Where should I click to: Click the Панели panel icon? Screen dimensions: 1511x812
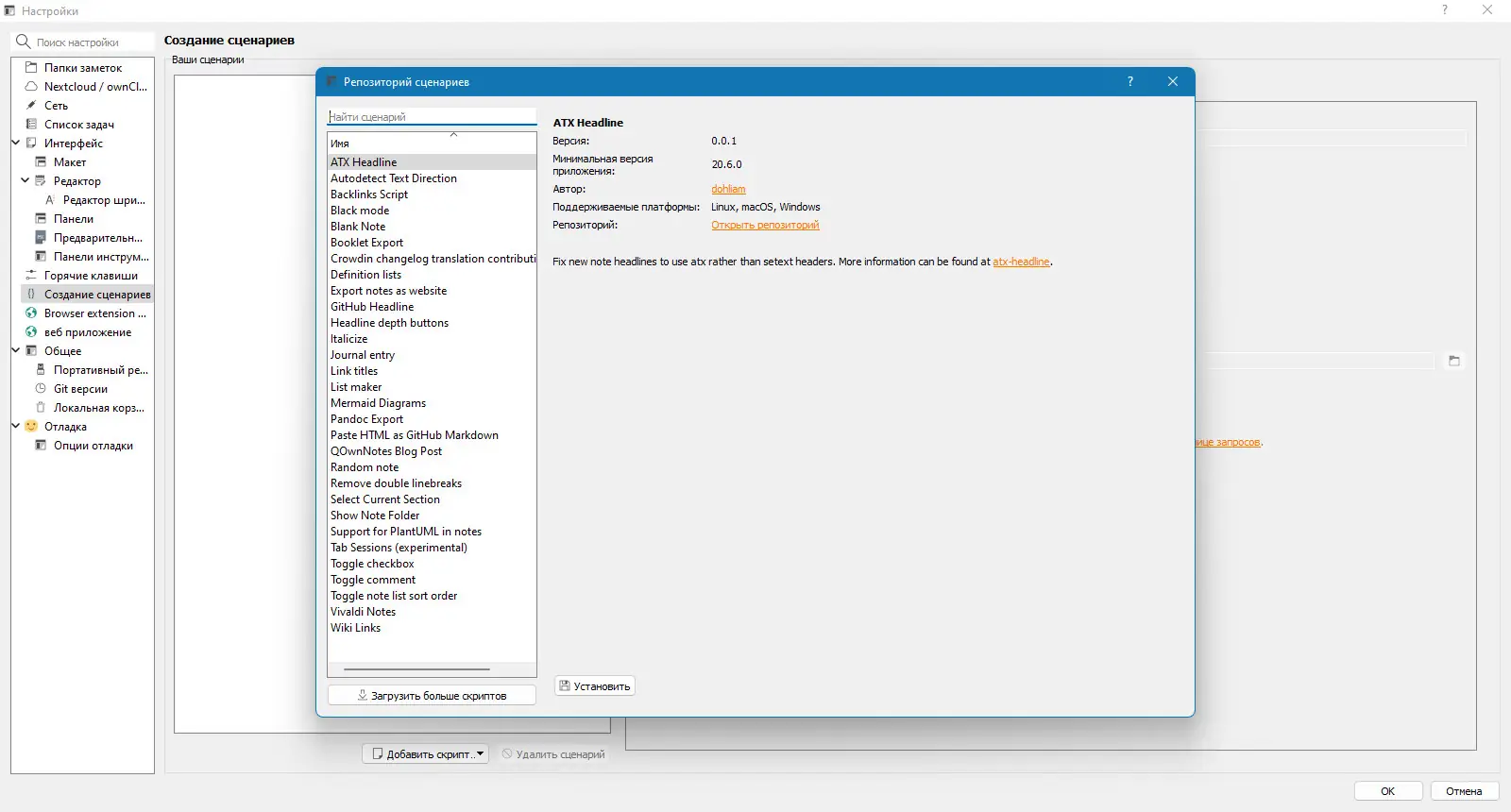[x=41, y=219]
